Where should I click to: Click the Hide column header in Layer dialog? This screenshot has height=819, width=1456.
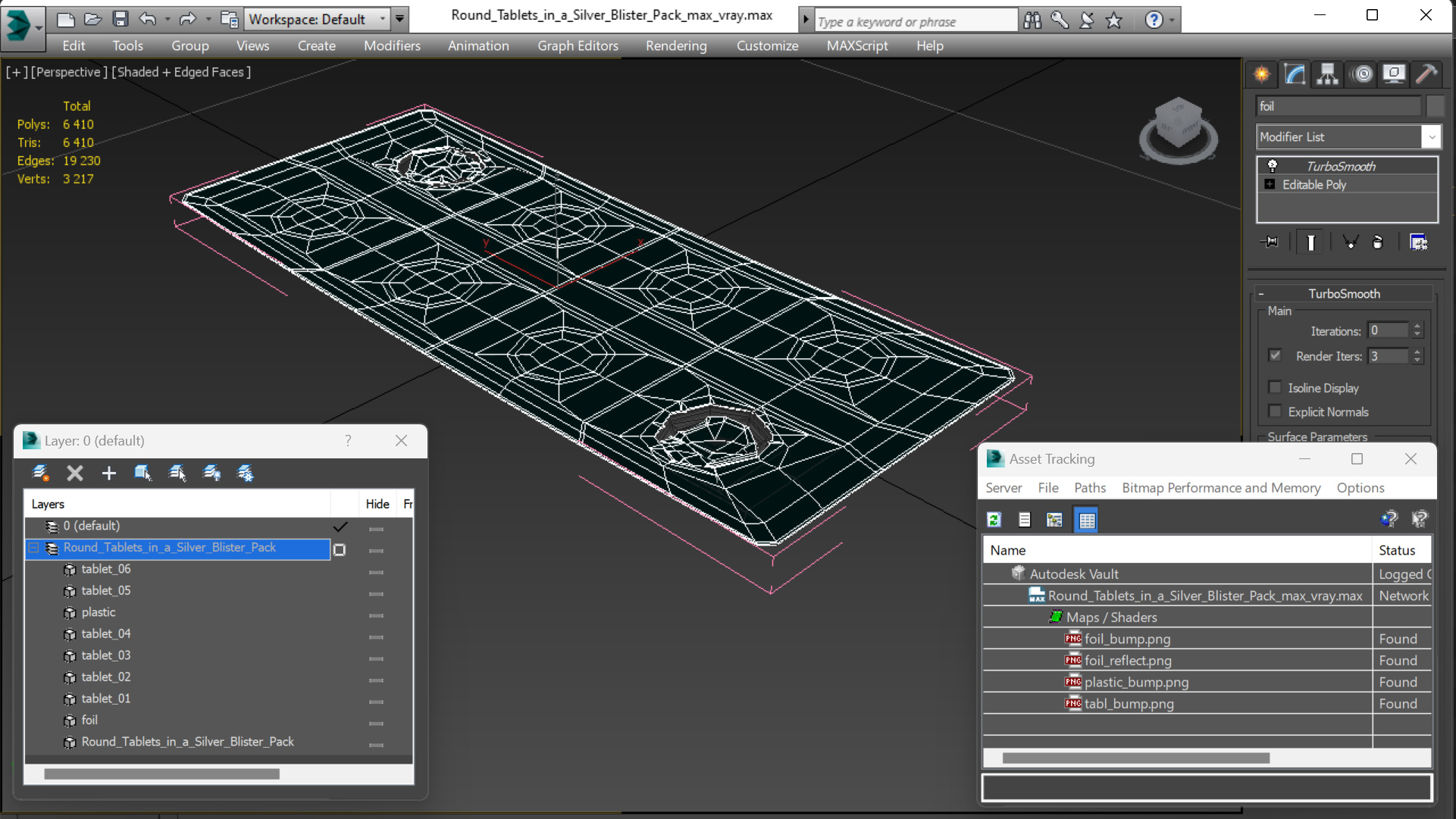[377, 504]
